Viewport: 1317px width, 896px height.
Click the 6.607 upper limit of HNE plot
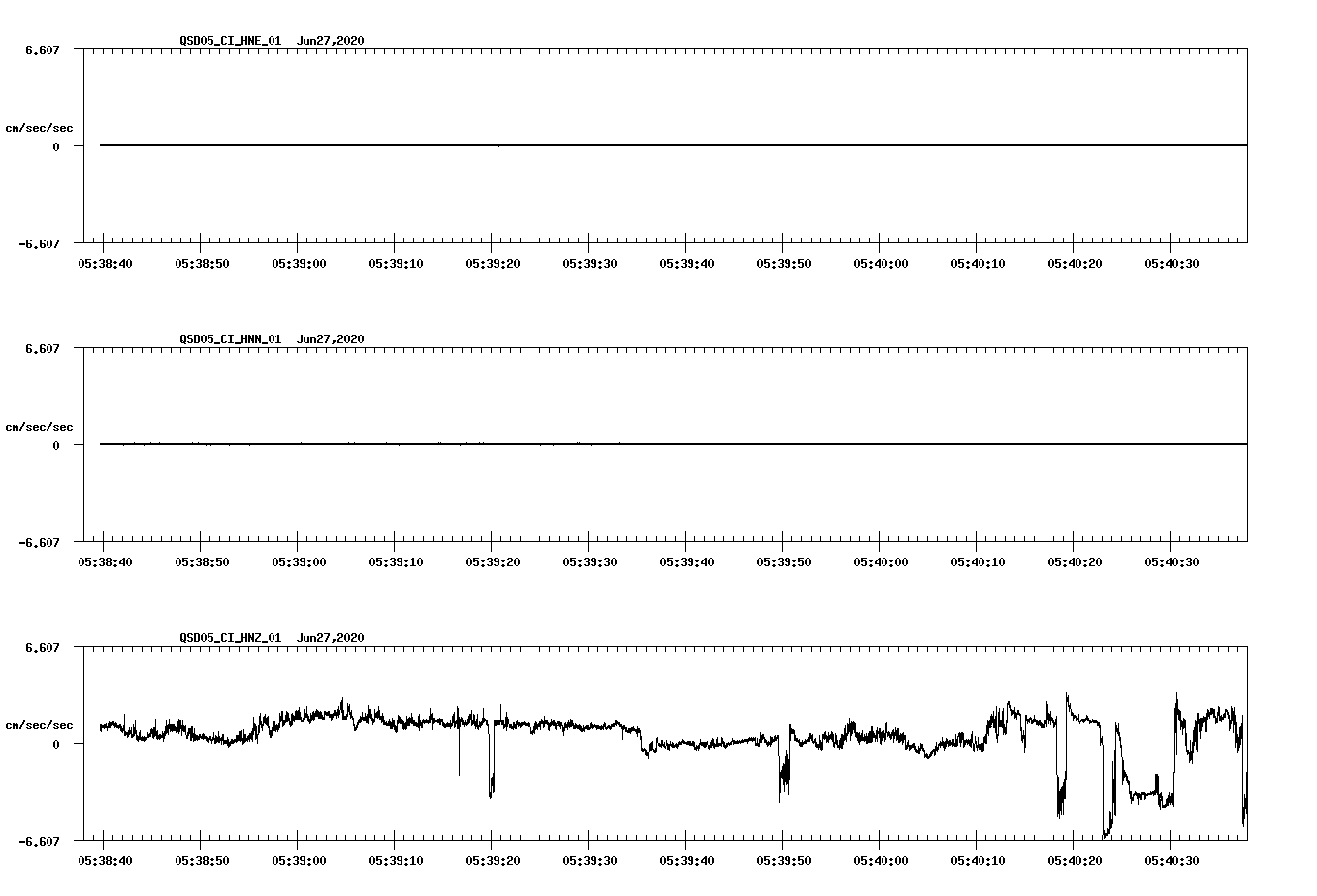coord(43,49)
